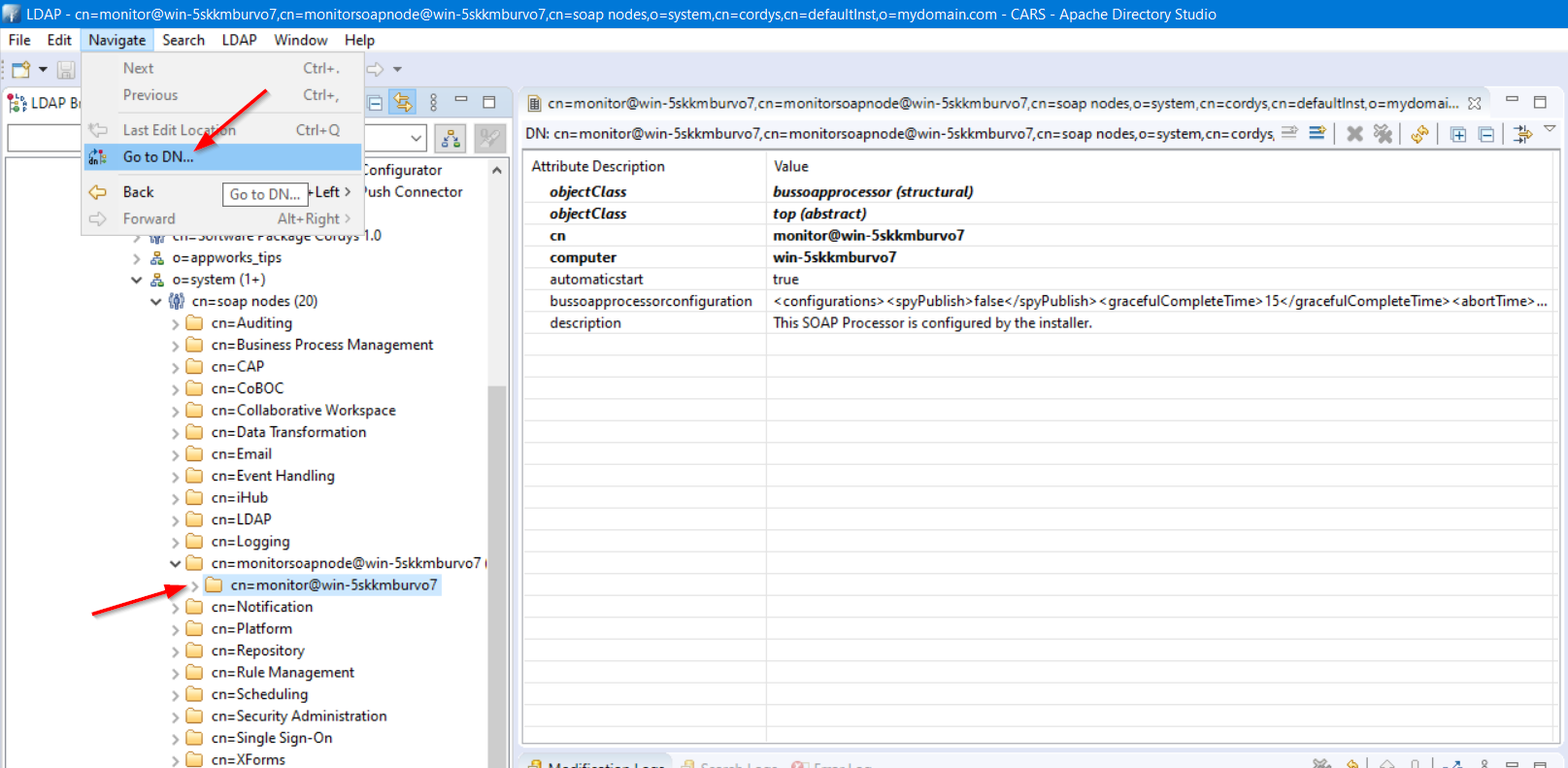Select cn=LDAP tree entry
The image size is (1568, 768).
pyautogui.click(x=242, y=519)
